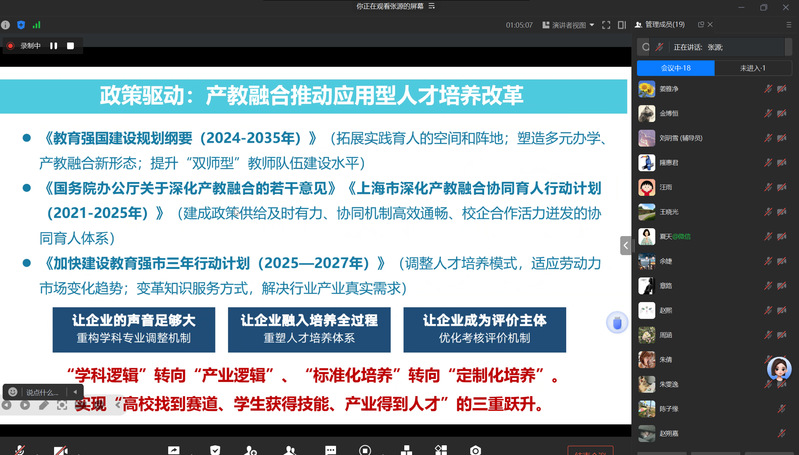Toggle the side-by-side layout icon

click(622, 25)
